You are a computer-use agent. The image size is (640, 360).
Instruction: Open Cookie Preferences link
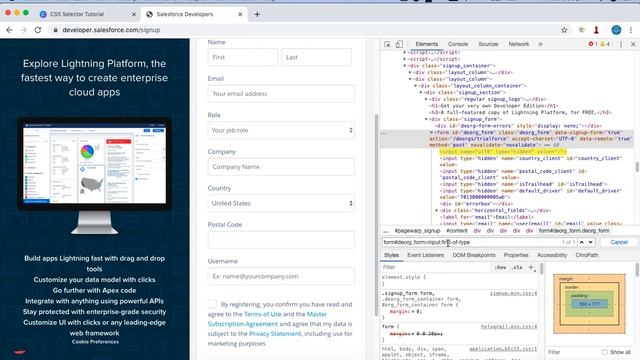click(95, 342)
